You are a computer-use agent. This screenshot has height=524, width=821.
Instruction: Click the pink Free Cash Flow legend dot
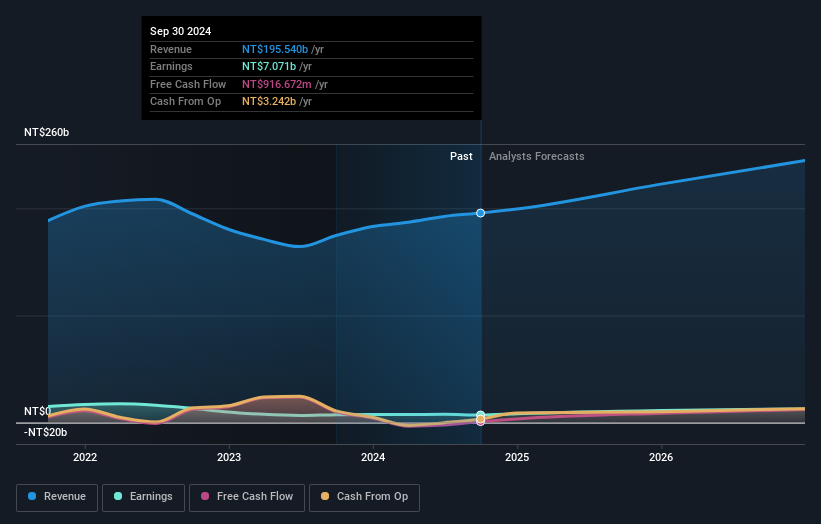205,496
